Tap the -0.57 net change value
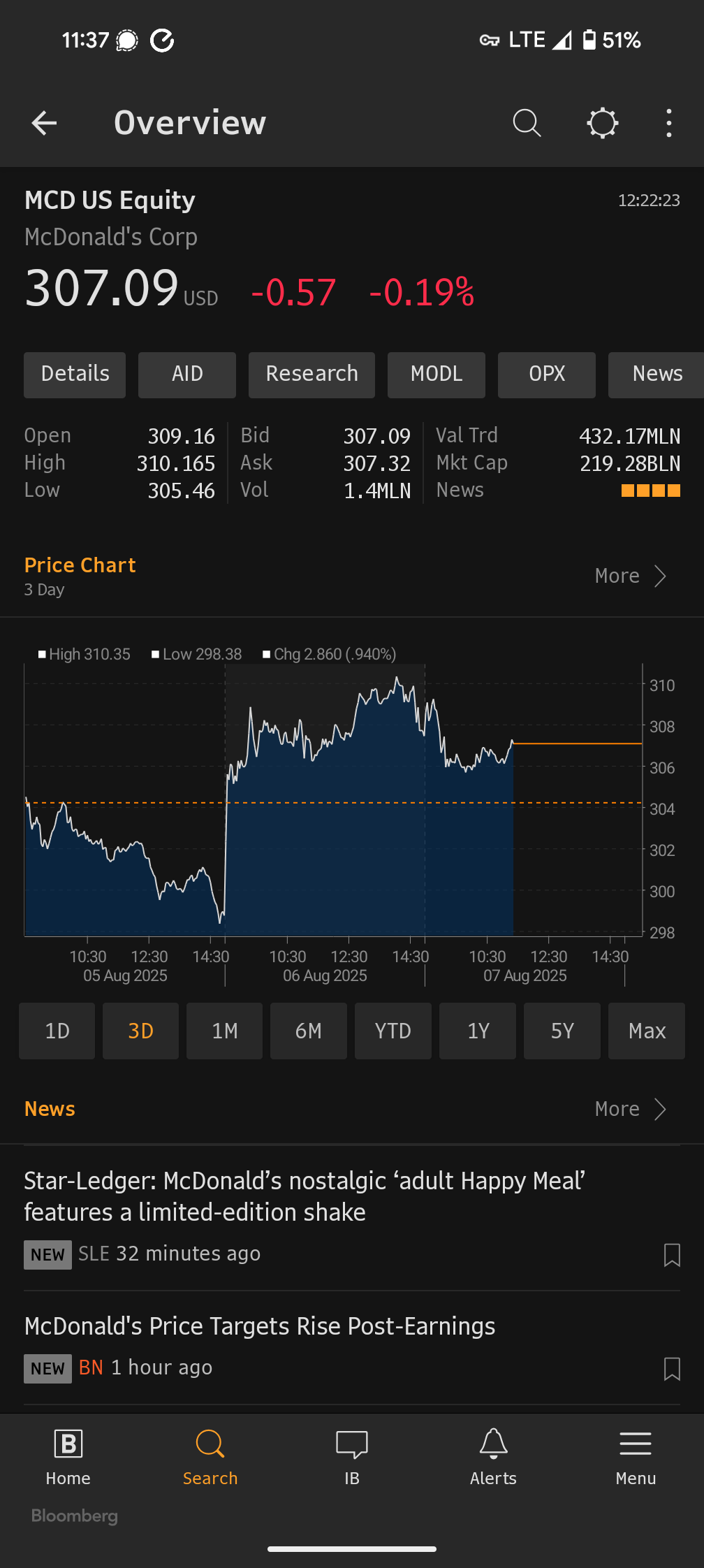 point(293,292)
